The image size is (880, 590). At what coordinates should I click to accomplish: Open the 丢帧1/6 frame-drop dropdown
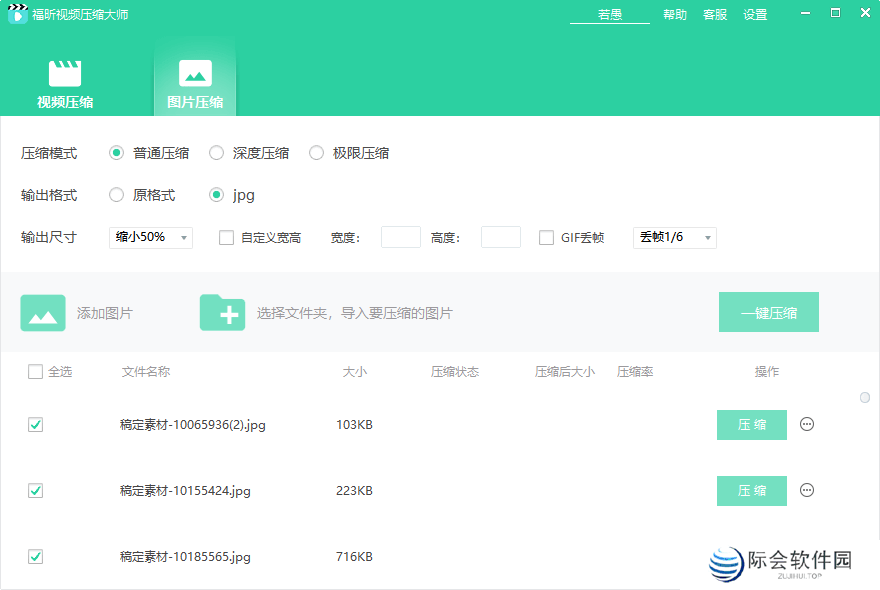point(674,237)
